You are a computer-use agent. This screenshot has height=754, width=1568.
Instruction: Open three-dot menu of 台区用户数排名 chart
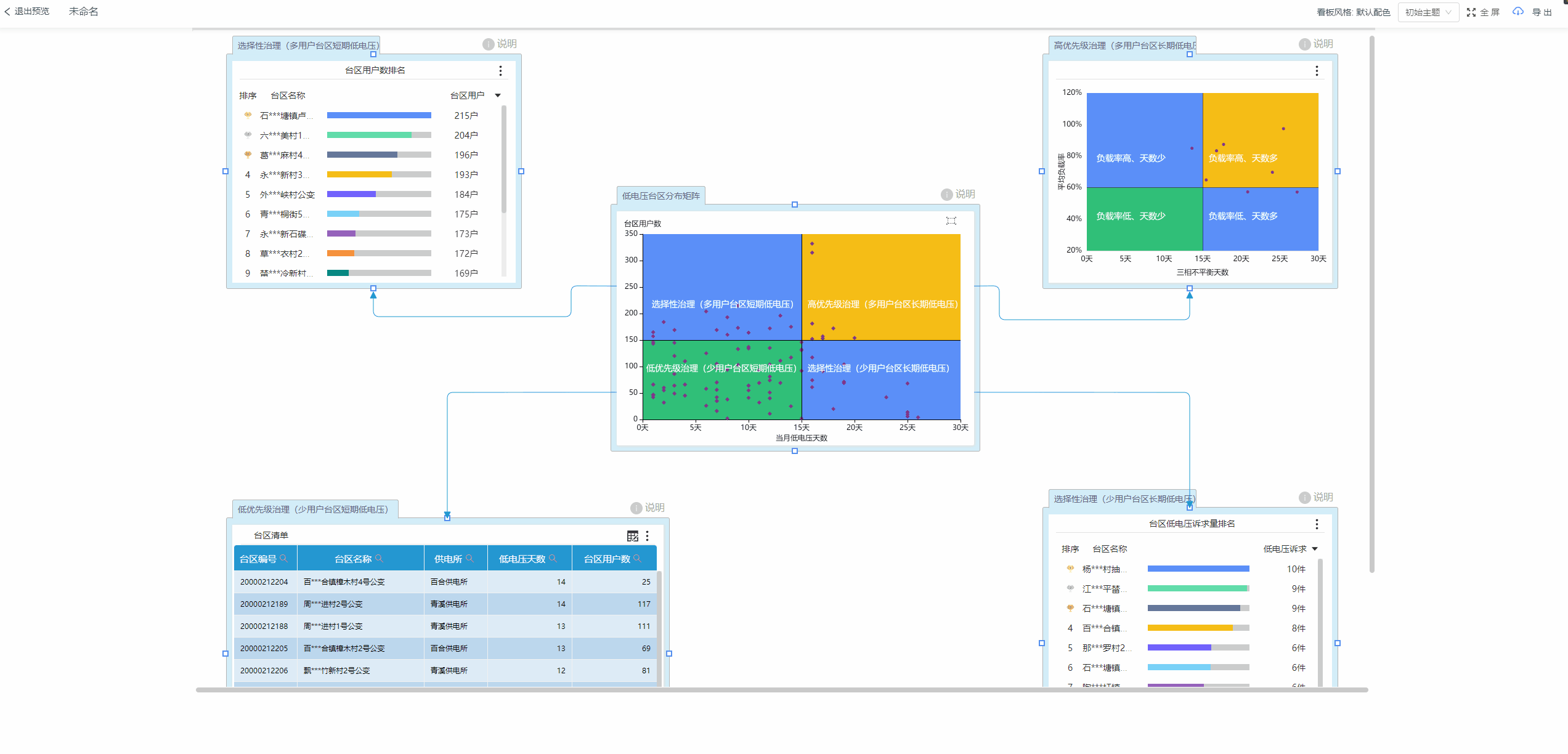(x=500, y=71)
